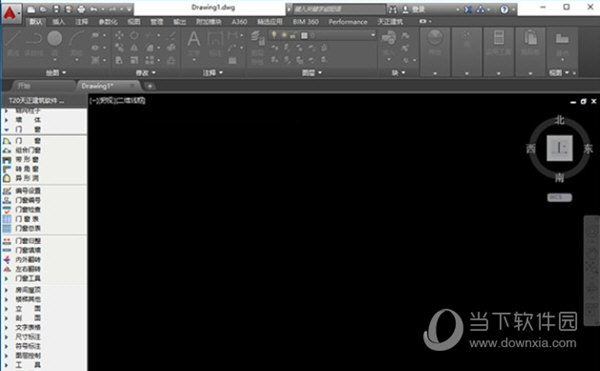Select the Mirror tool in the Modify panel
The width and height of the screenshot is (600, 371).
pyautogui.click(x=134, y=47)
